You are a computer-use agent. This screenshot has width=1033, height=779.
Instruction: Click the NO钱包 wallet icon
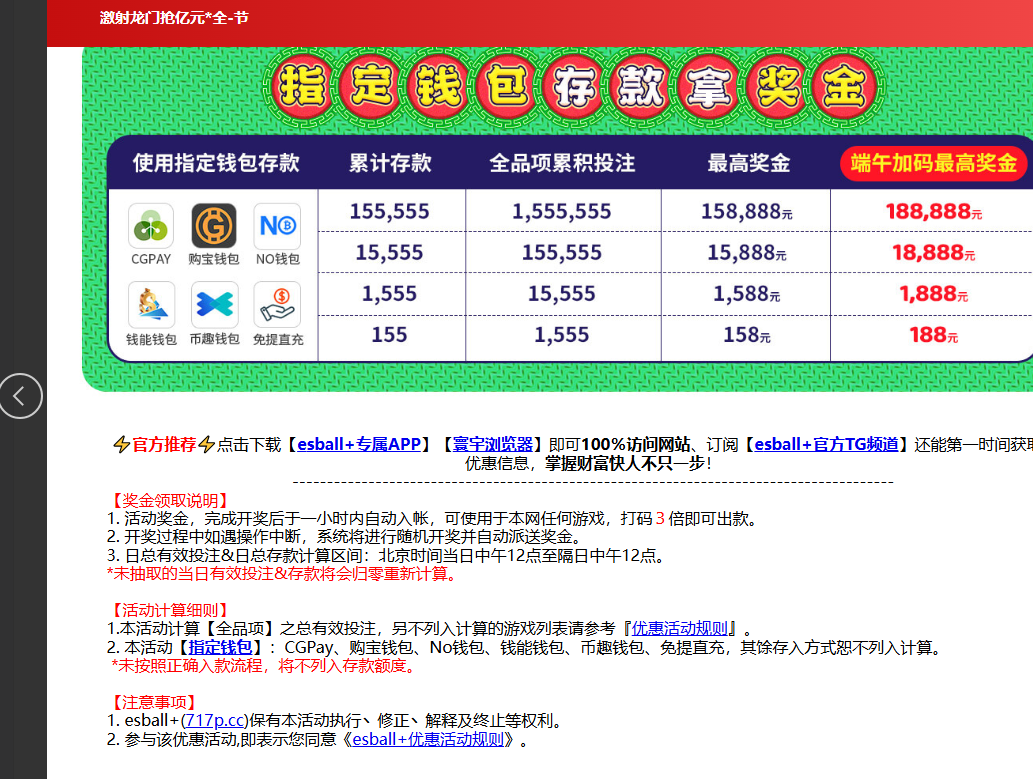[277, 226]
